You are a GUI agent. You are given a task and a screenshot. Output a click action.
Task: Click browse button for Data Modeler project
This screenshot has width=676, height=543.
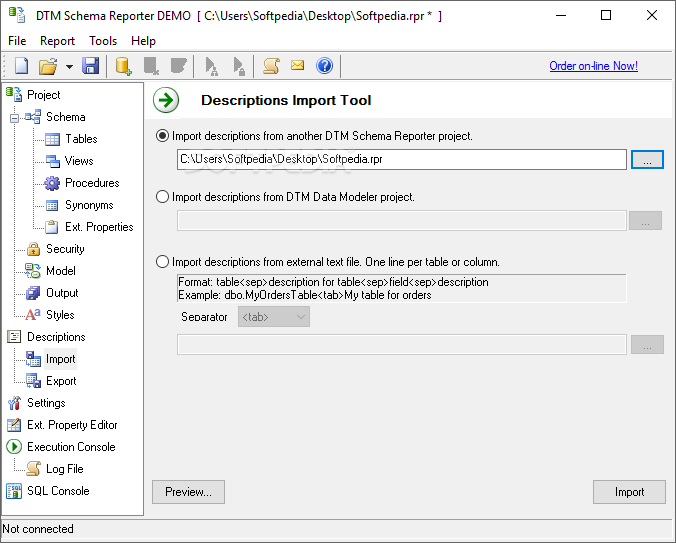pyautogui.click(x=645, y=221)
